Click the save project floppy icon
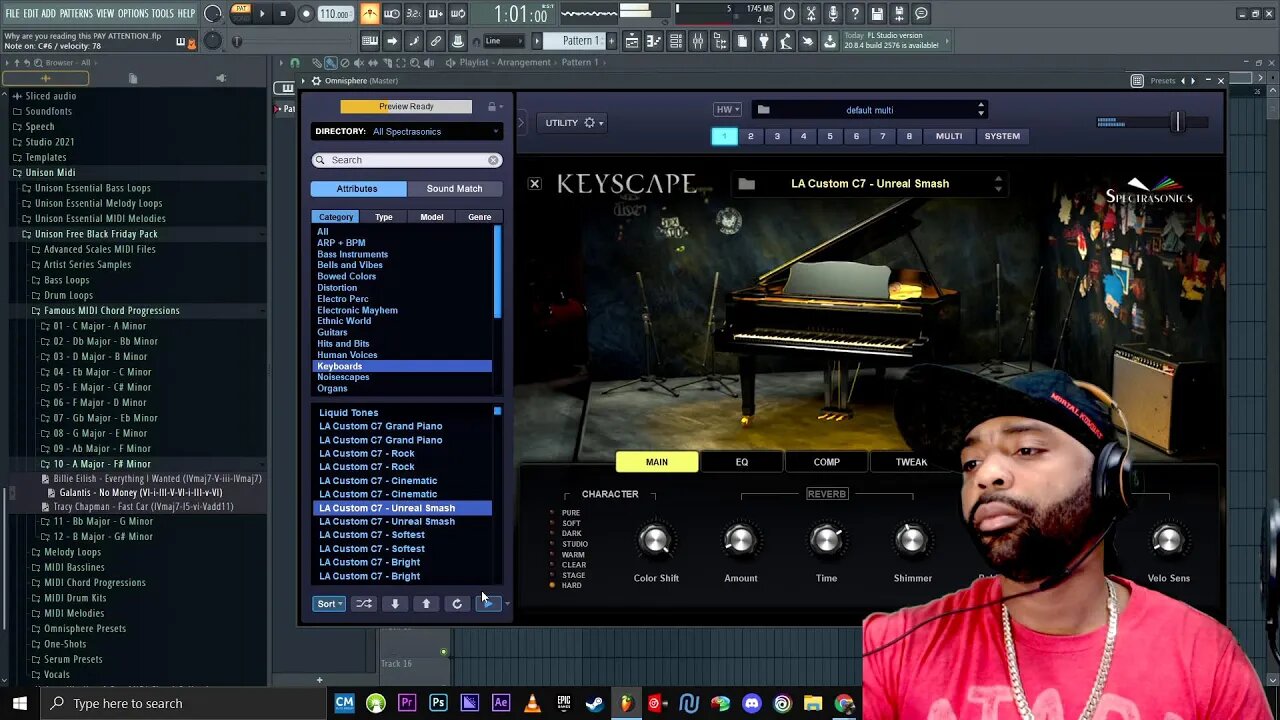The width and height of the screenshot is (1280, 720). tap(877, 14)
